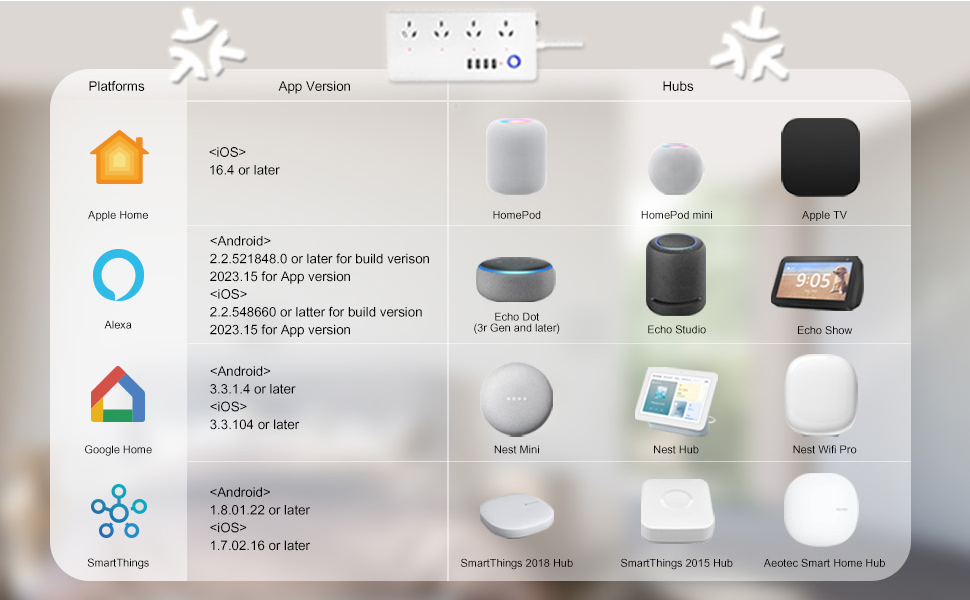The width and height of the screenshot is (970, 600).
Task: Click '1.7.02.16 or later' text
Action: tap(260, 546)
